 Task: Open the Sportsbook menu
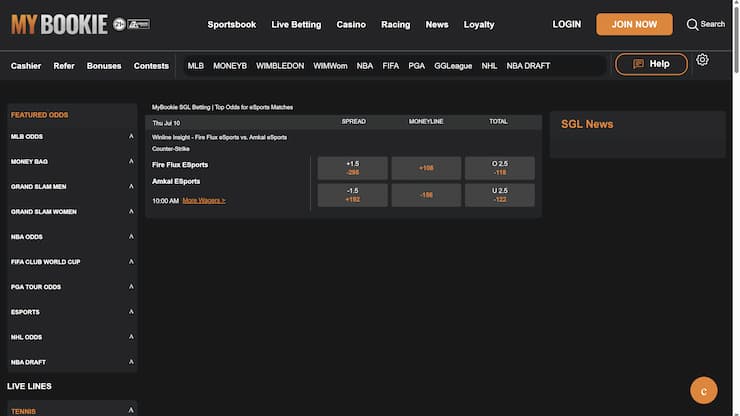tap(232, 25)
